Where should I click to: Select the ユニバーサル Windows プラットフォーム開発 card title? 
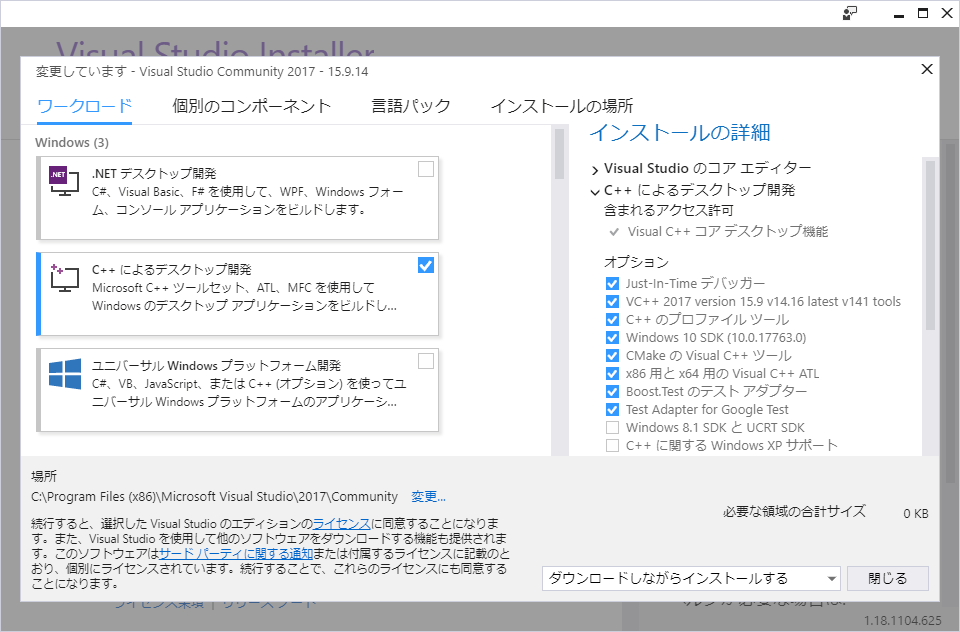point(216,366)
